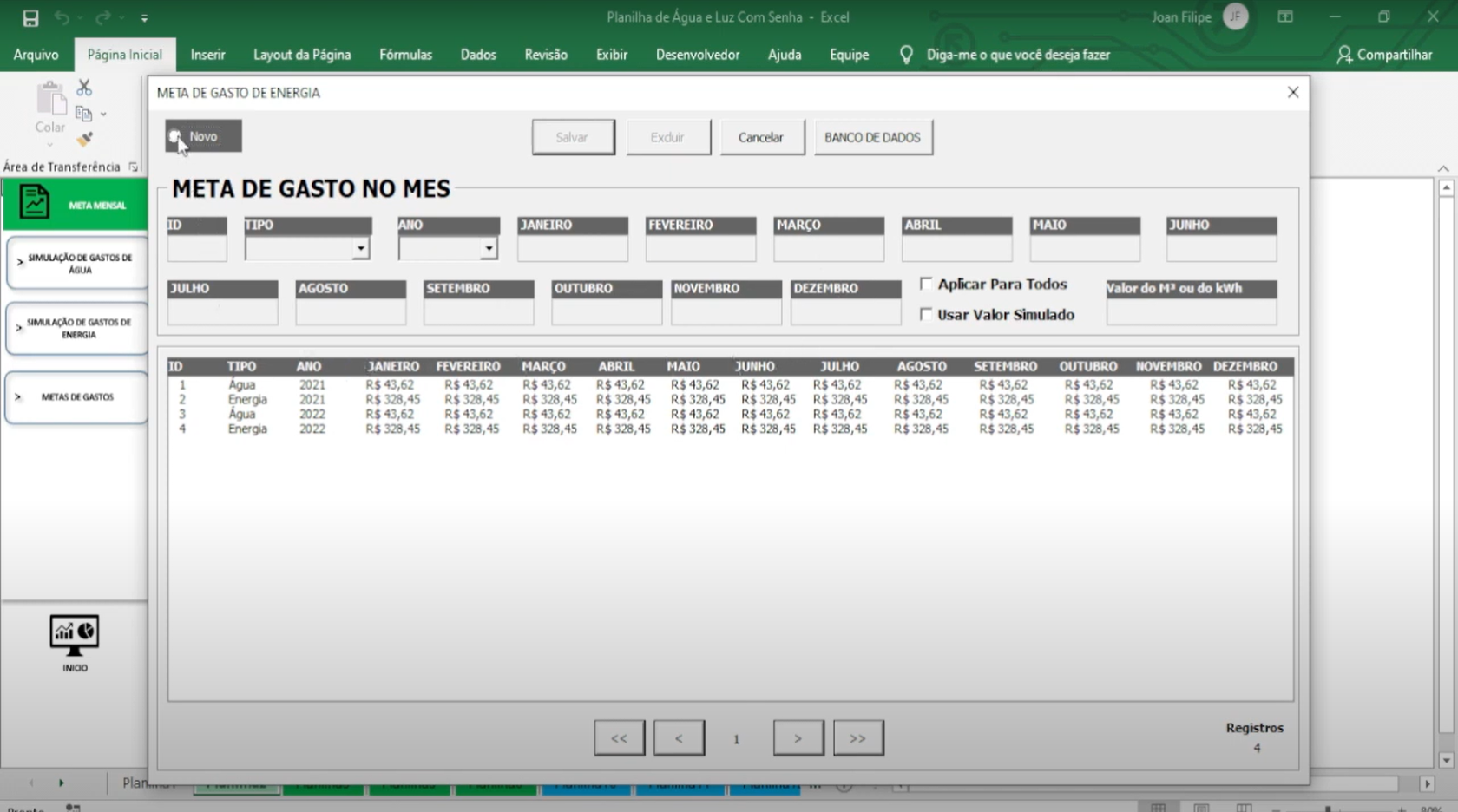Click the Colar paste icon
The width and height of the screenshot is (1458, 812).
click(50, 99)
